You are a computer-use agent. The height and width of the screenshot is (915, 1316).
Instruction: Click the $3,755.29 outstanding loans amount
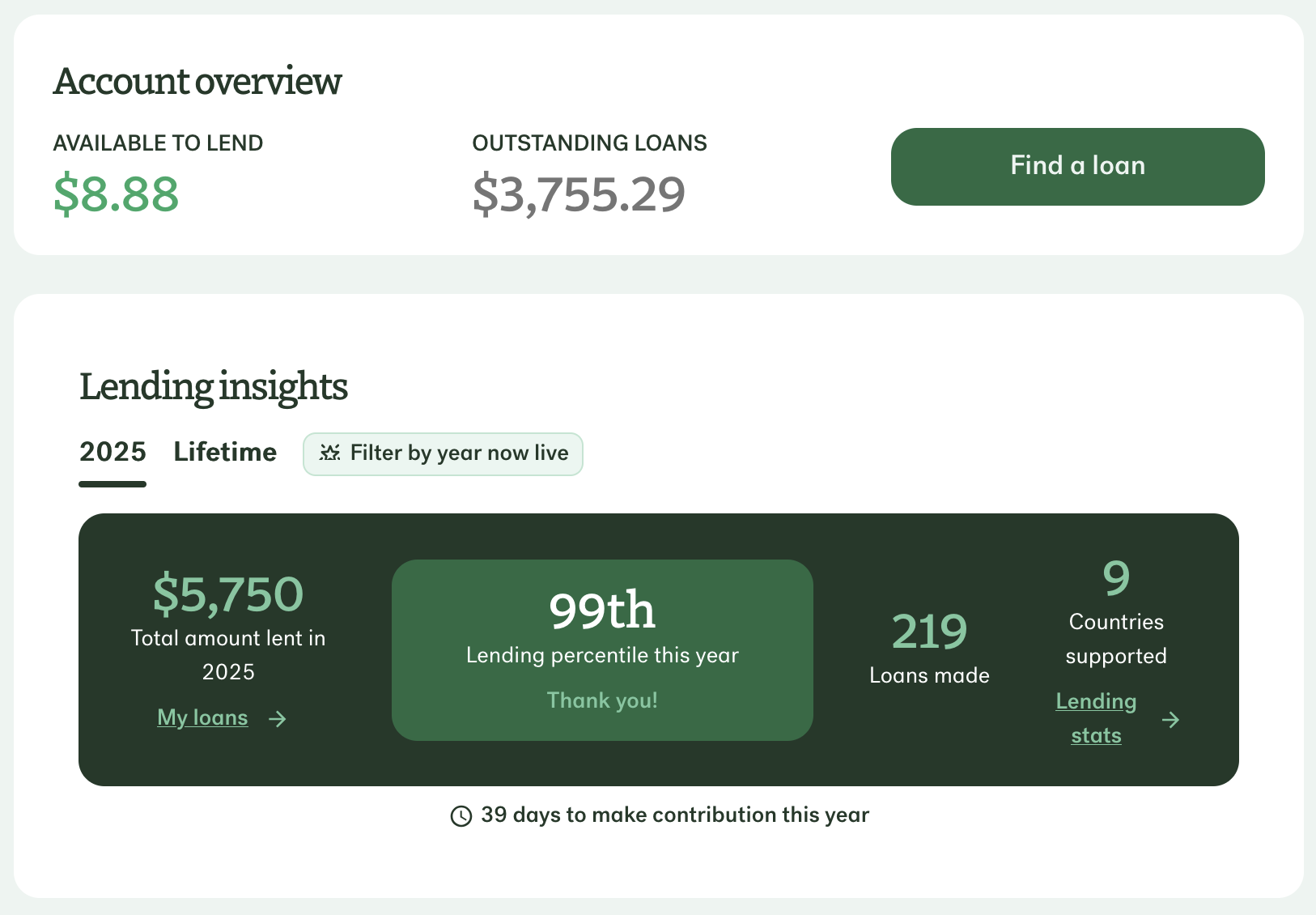[579, 194]
